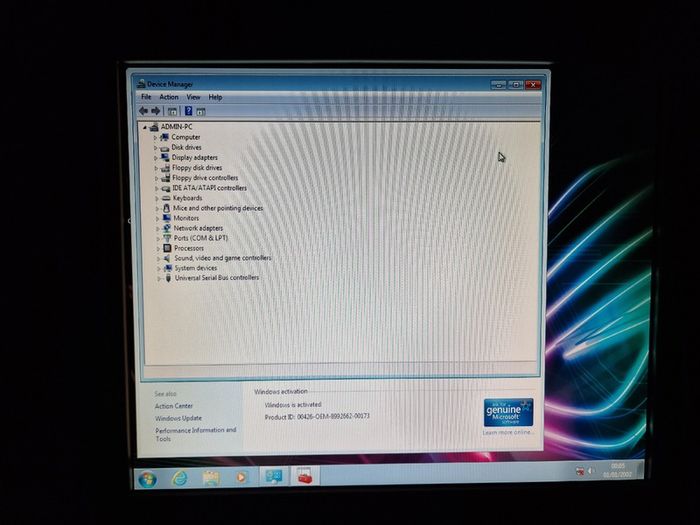Click the toolbar icon right of the Help icon
Image resolution: width=700 pixels, height=525 pixels.
pyautogui.click(x=201, y=112)
